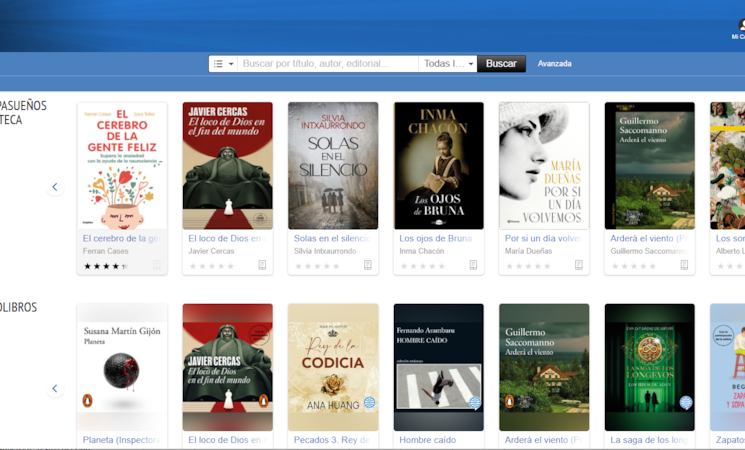Open the Mi Cuenta user account icon
Image resolution: width=745 pixels, height=450 pixels.
(739, 27)
